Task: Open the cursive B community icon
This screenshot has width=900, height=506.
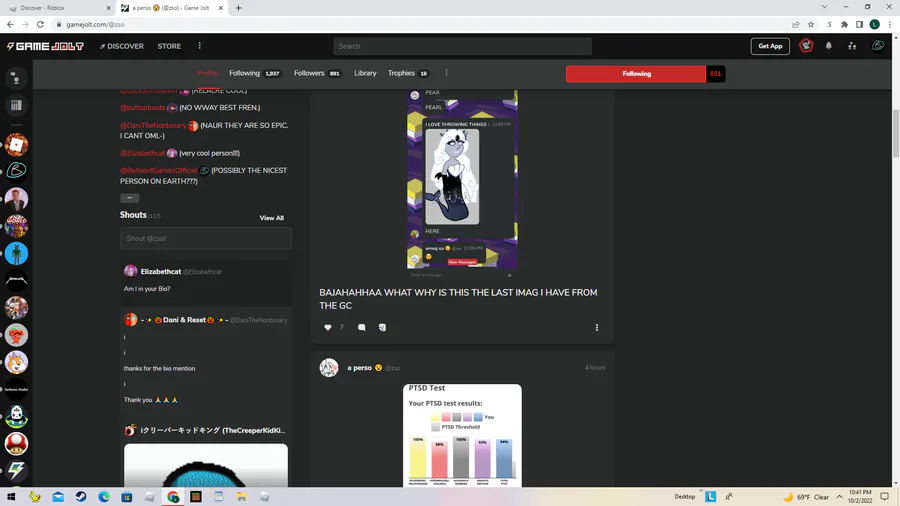Action: pyautogui.click(x=16, y=171)
